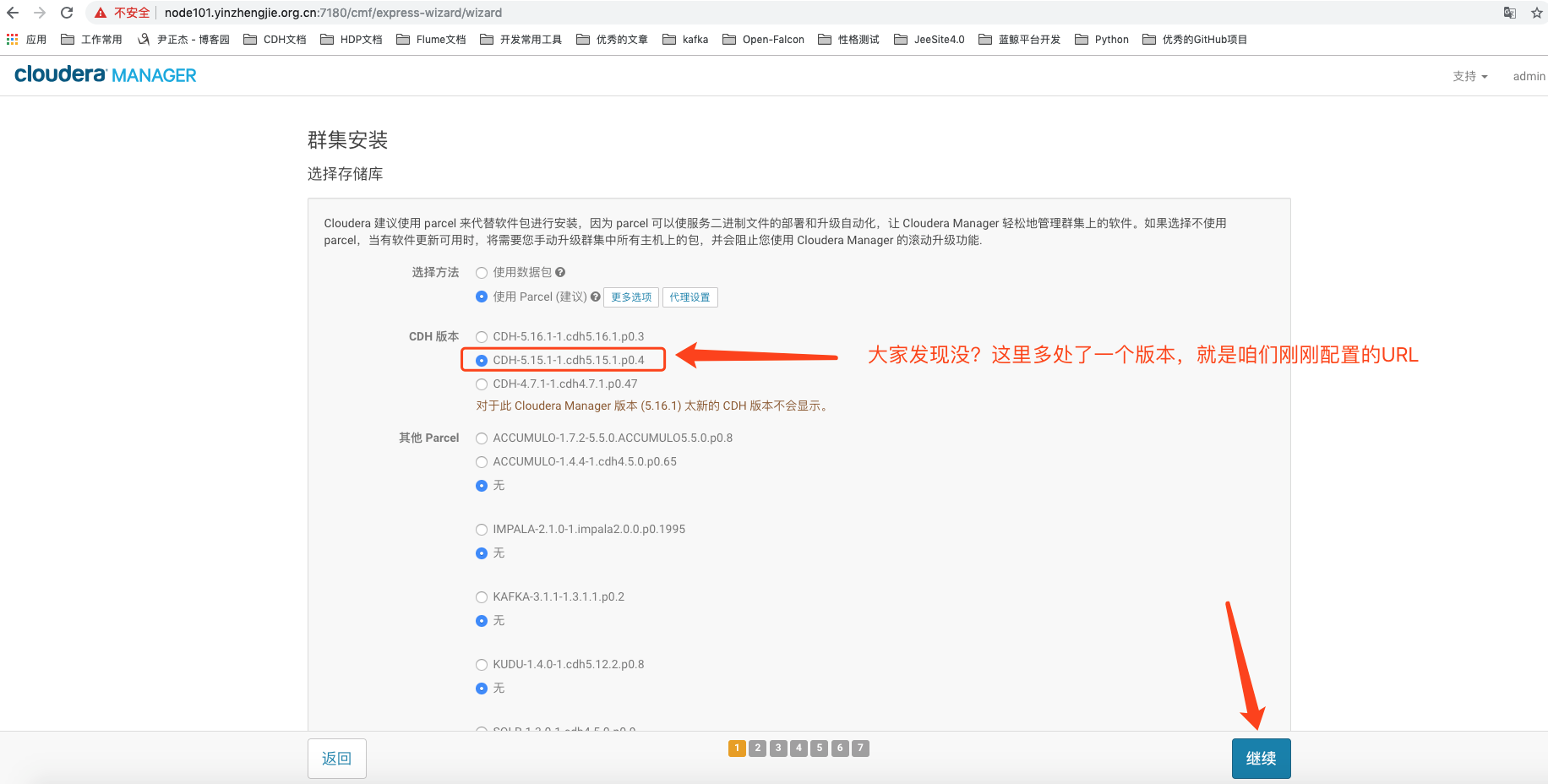Select the 使用 Parcel (建议) method
1548x784 pixels.
[x=482, y=297]
